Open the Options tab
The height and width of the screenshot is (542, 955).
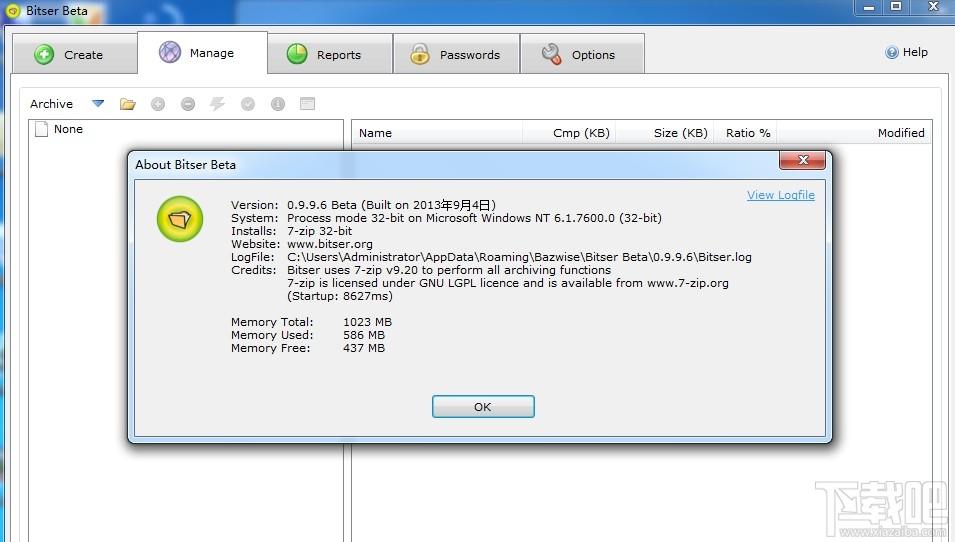[x=582, y=54]
